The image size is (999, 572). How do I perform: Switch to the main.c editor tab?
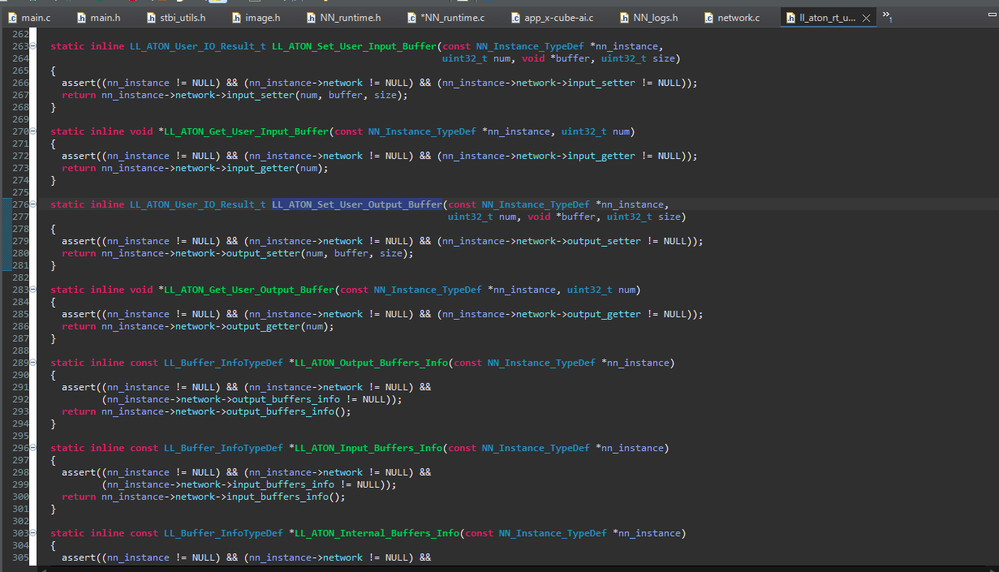[35, 18]
